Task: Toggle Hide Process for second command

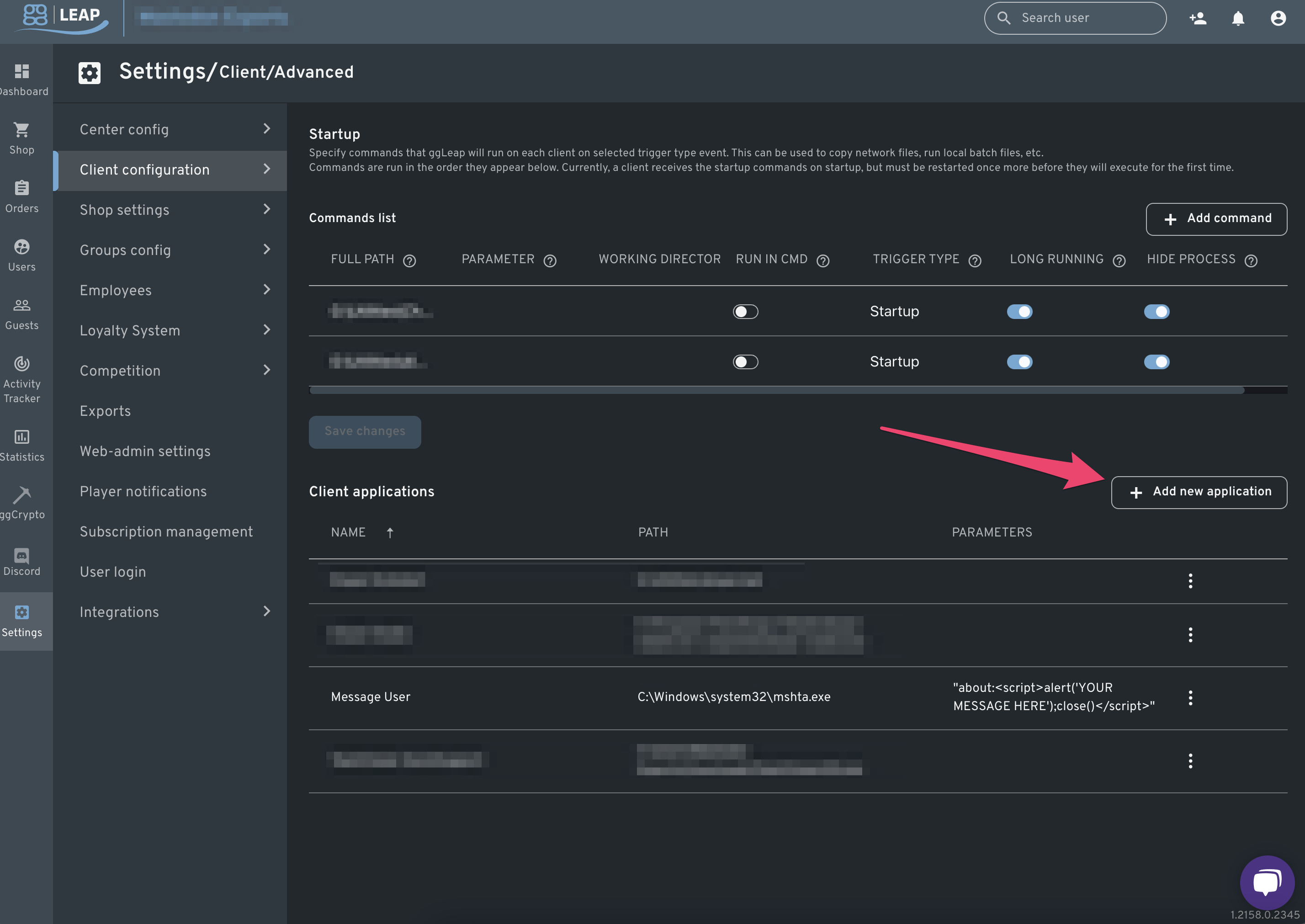Action: [x=1156, y=362]
